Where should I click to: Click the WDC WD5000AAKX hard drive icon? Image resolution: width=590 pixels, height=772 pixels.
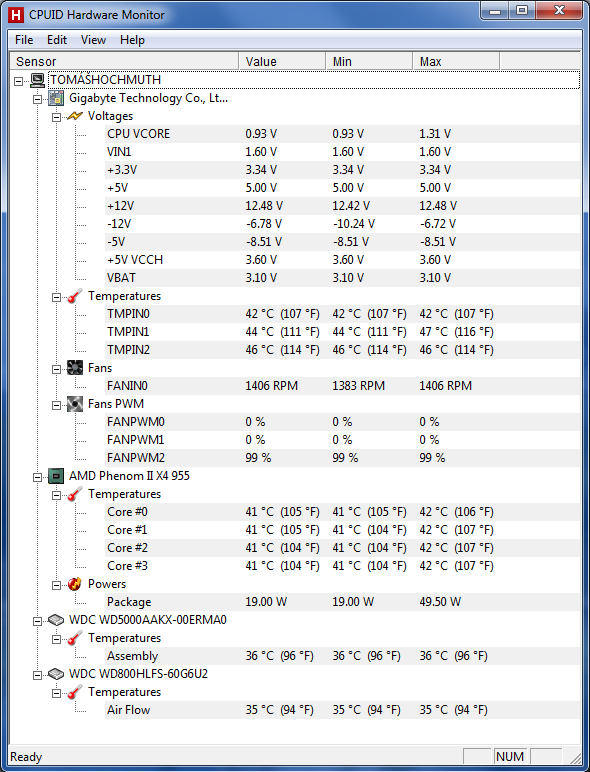56,620
